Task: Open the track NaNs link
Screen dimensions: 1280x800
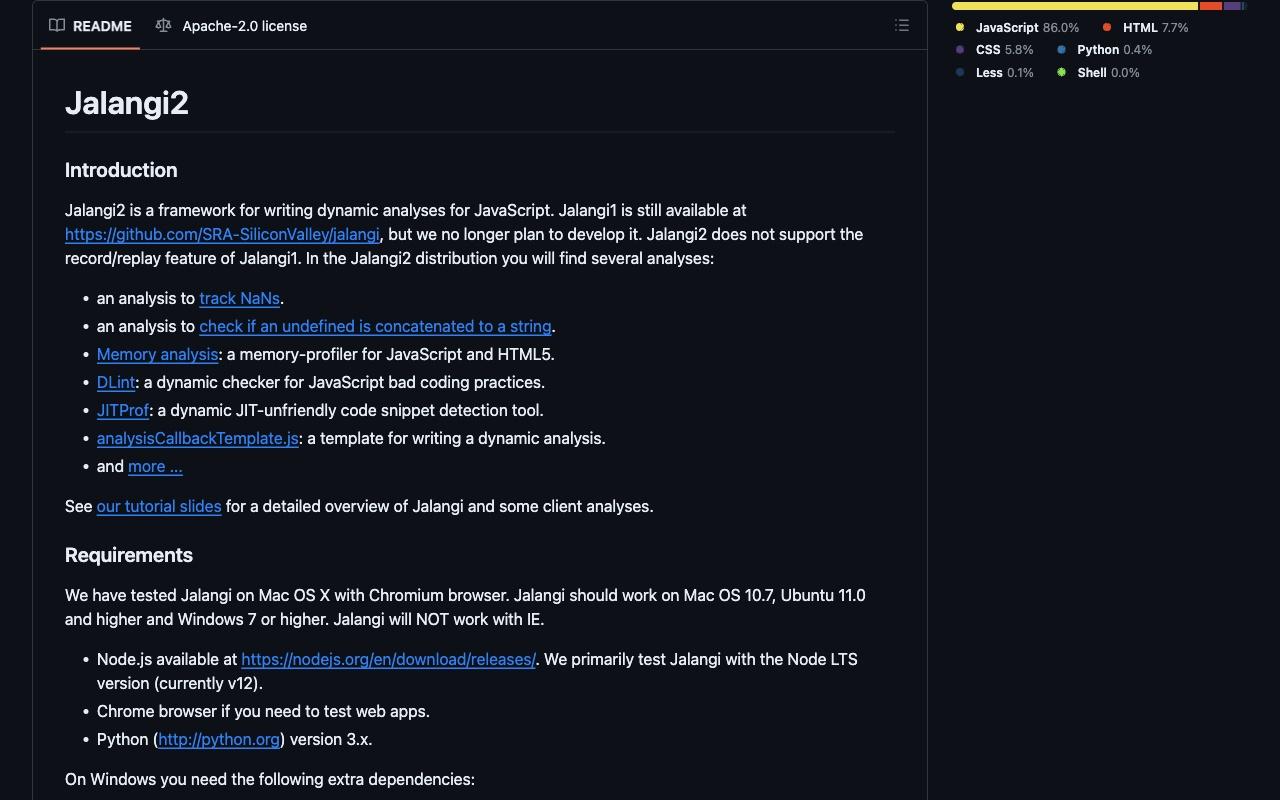Action: click(x=239, y=298)
